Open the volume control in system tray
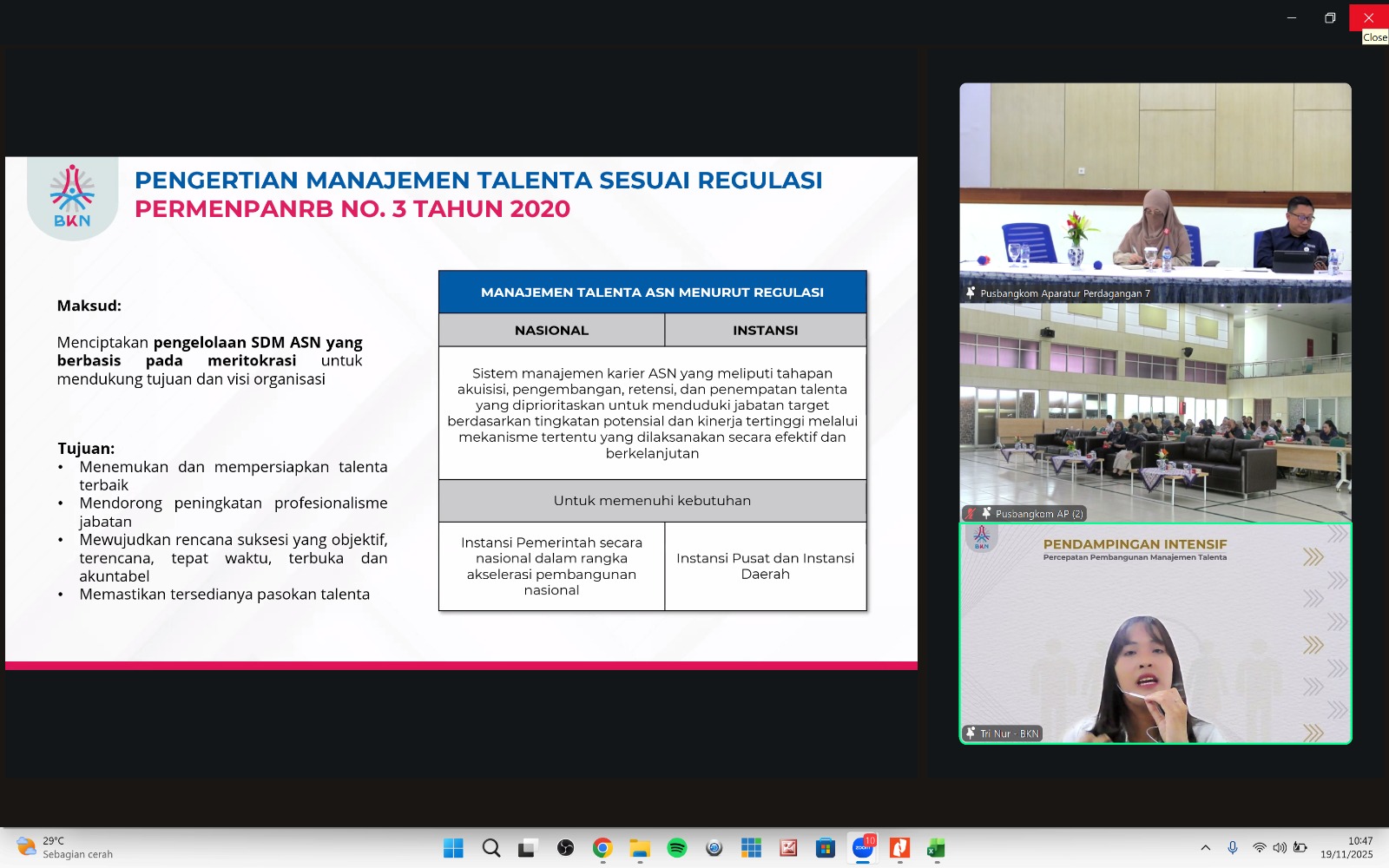 coord(1279,848)
